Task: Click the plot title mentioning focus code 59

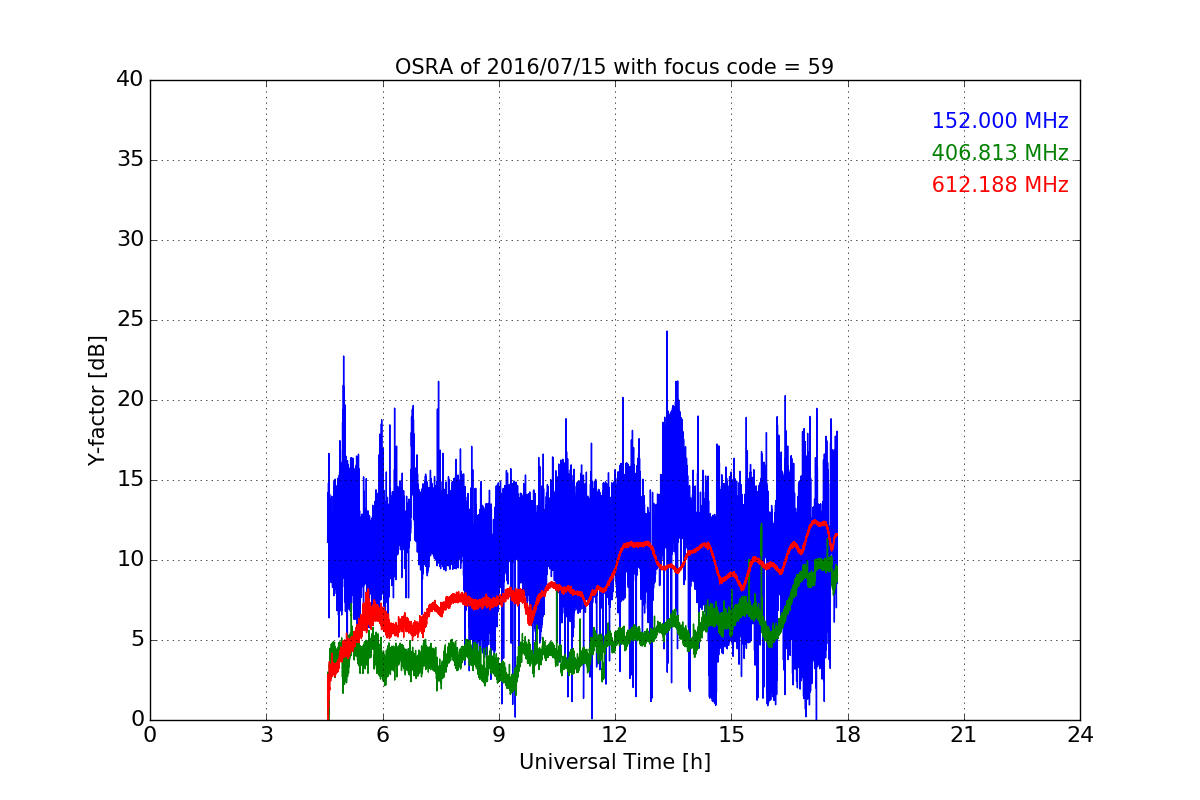Action: (614, 67)
